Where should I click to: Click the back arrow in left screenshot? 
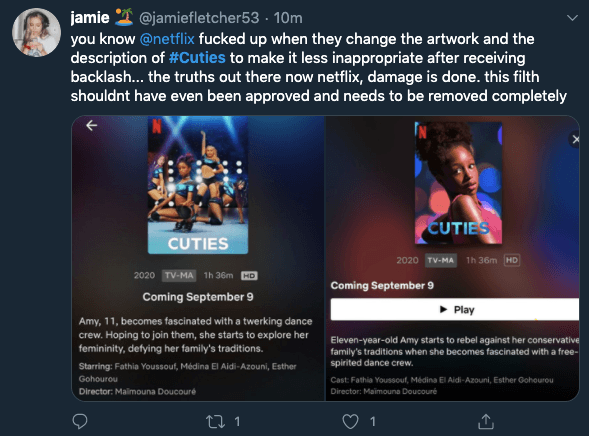pos(92,125)
